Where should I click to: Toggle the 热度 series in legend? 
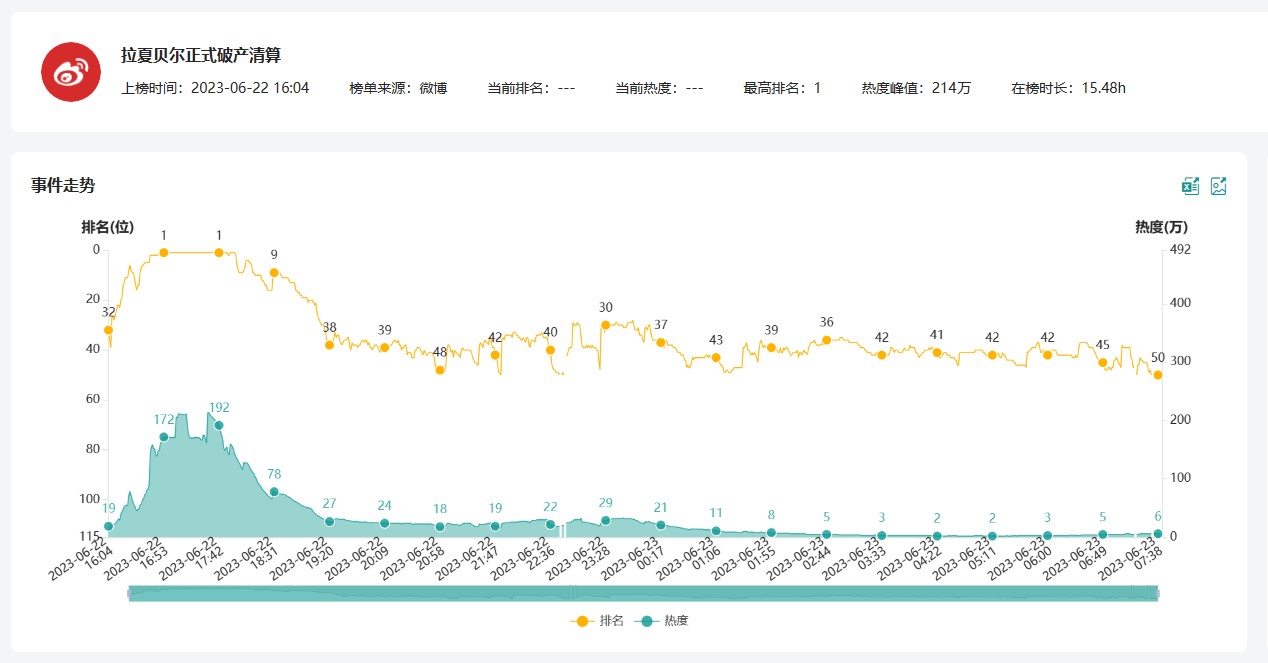663,621
